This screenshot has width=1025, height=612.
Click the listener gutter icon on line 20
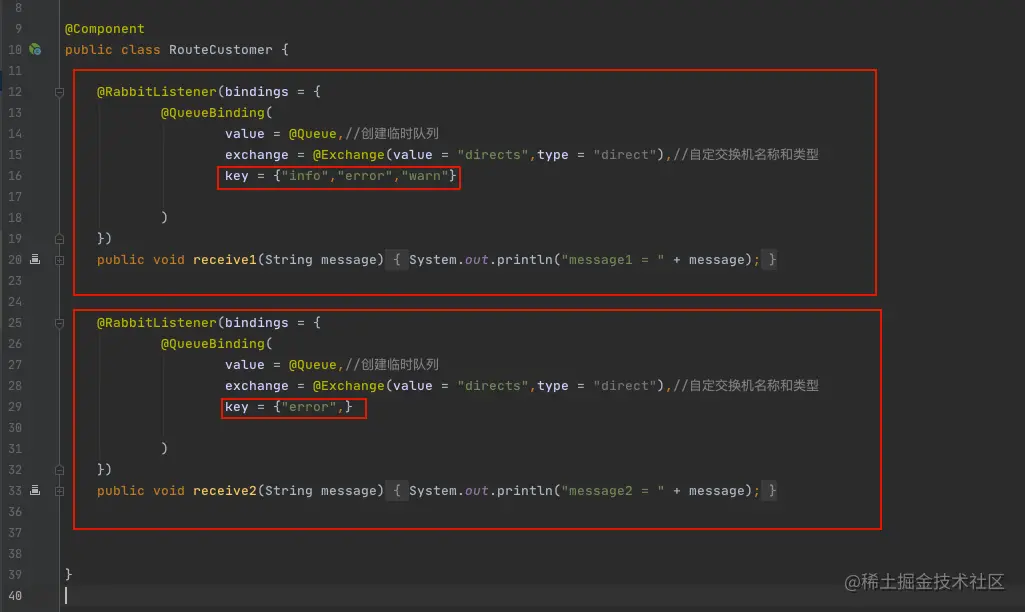35,260
